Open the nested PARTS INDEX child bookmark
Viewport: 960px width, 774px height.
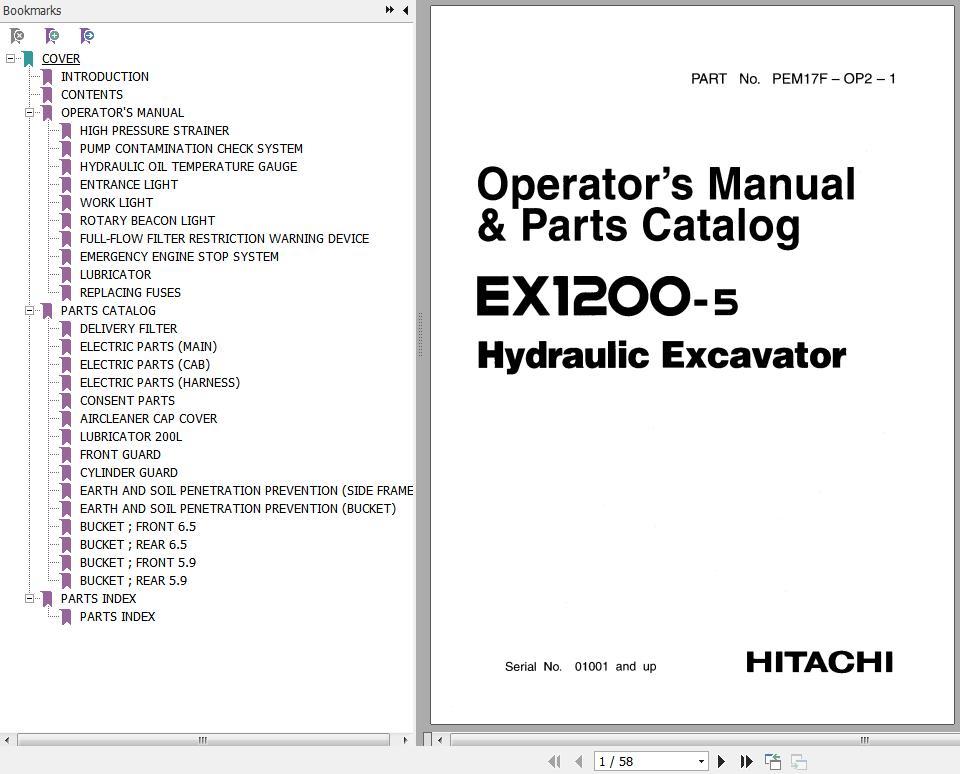tap(118, 617)
